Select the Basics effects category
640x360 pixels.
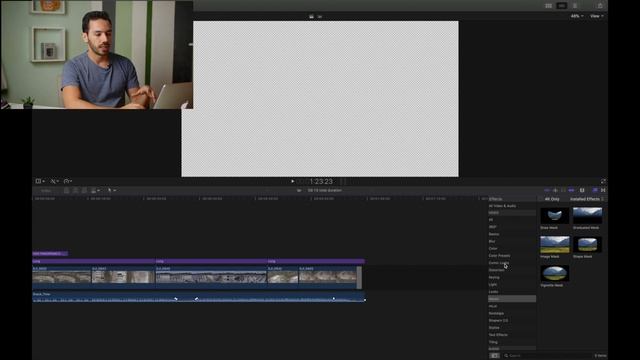pyautogui.click(x=494, y=234)
